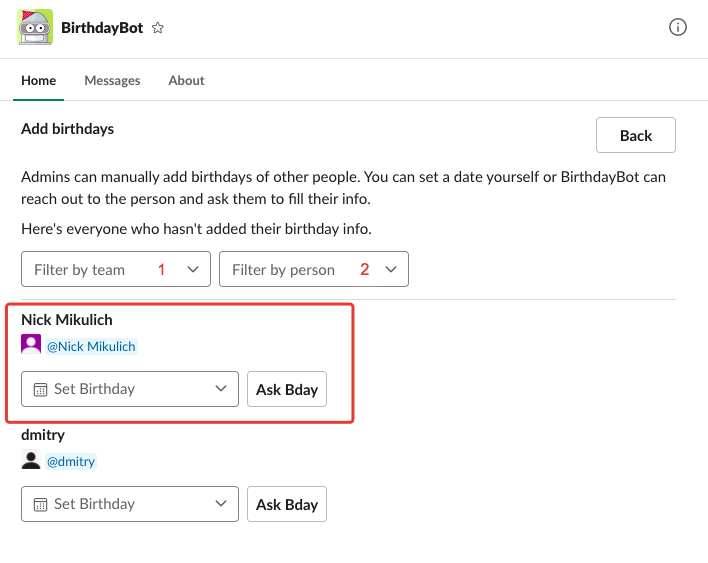Switch to the Home tab
Image resolution: width=708 pixels, height=563 pixels.
click(x=38, y=80)
